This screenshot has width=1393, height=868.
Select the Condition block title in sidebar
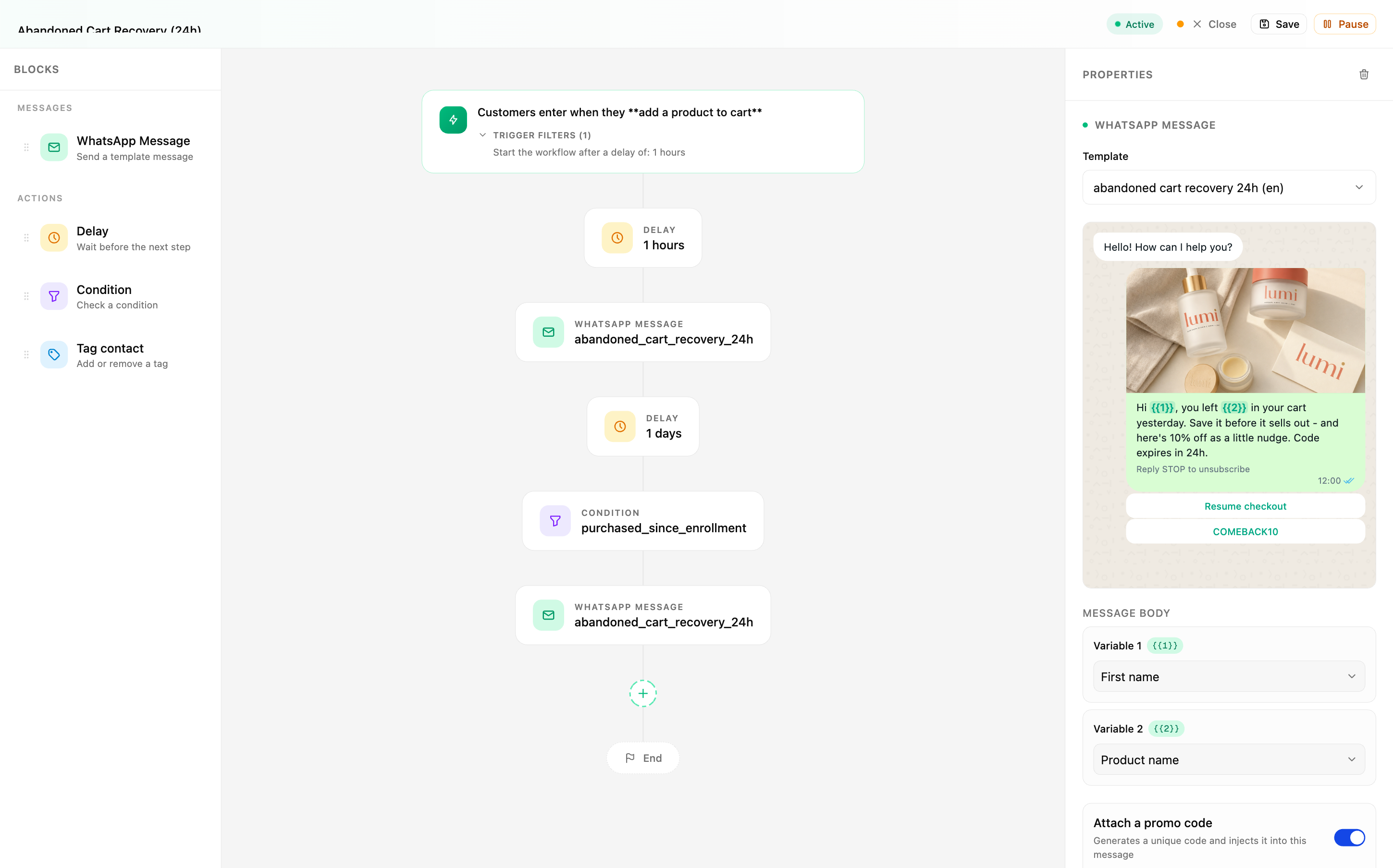click(104, 290)
